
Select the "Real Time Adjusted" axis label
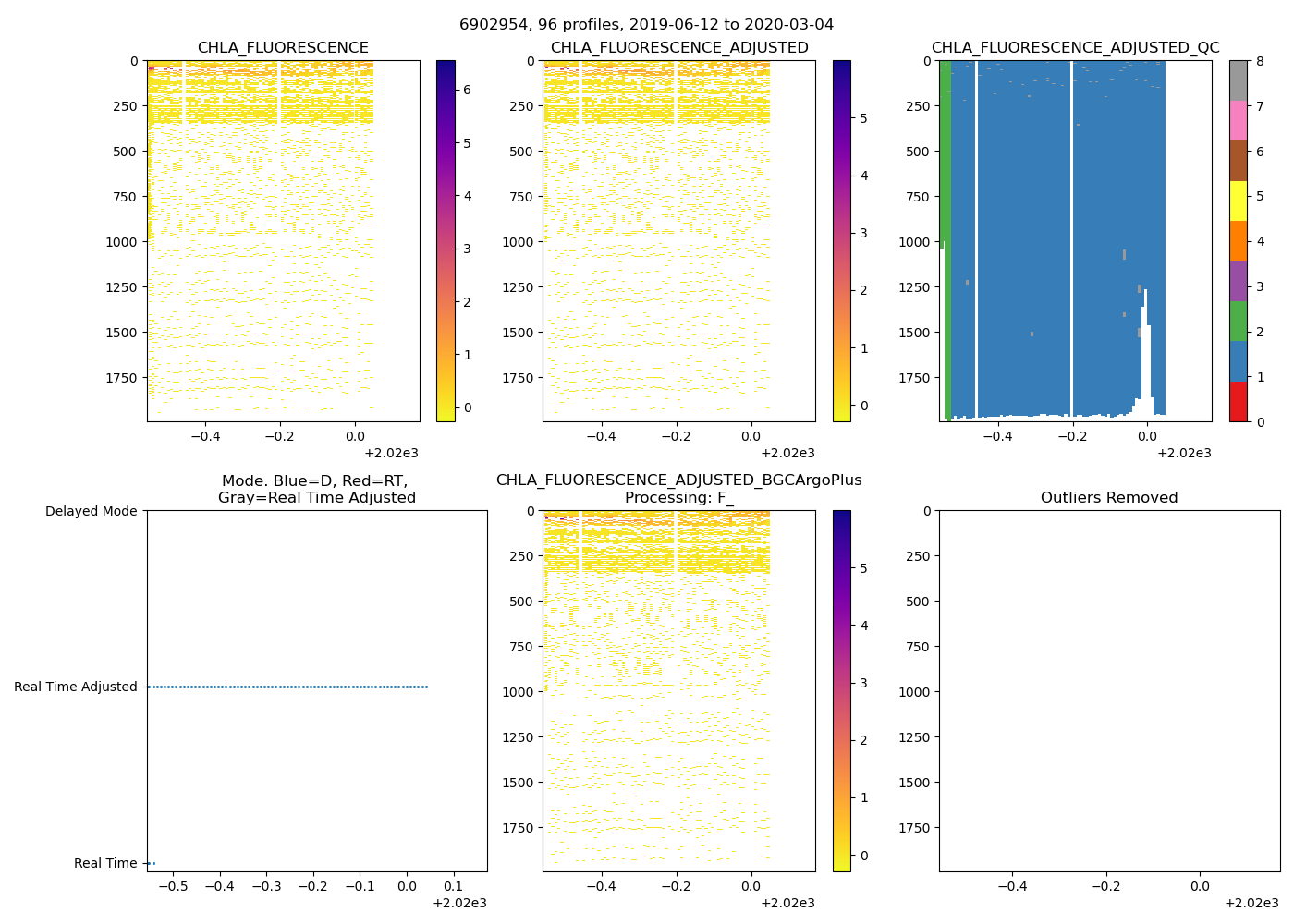(76, 687)
